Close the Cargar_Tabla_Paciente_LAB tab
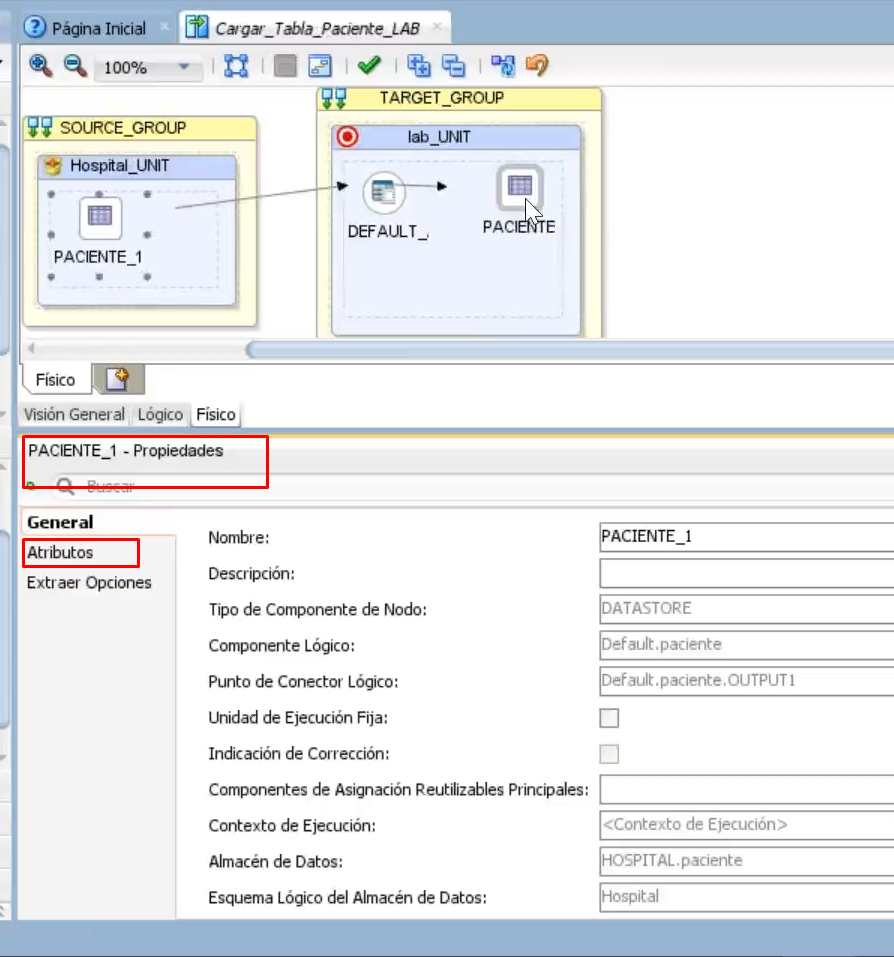Image resolution: width=894 pixels, height=957 pixels. click(437, 26)
